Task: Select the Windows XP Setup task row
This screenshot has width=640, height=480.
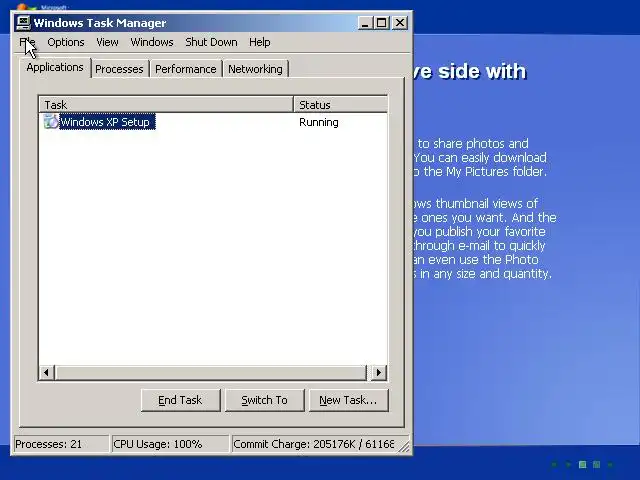Action: (x=213, y=122)
